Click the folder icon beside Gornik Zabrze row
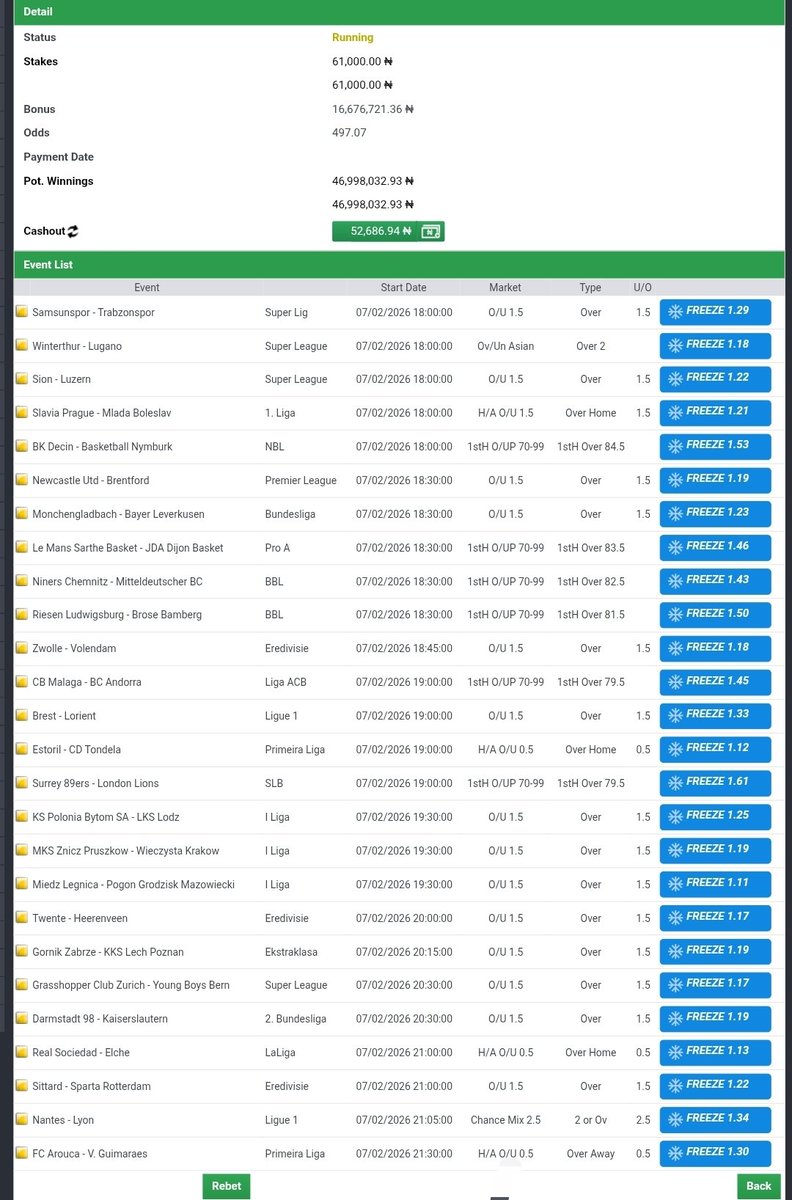 coord(22,951)
